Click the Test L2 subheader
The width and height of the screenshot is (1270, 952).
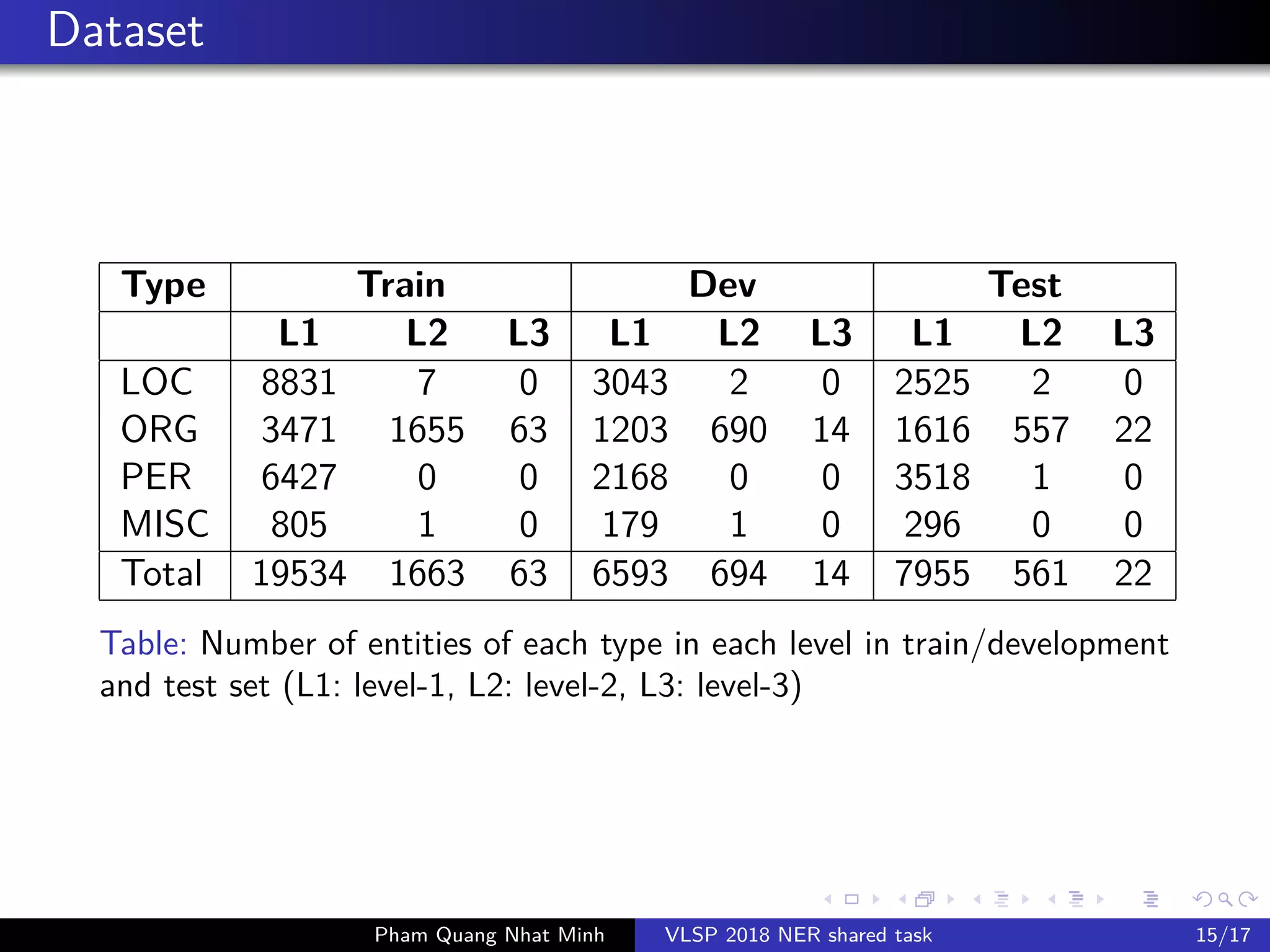(x=1041, y=333)
